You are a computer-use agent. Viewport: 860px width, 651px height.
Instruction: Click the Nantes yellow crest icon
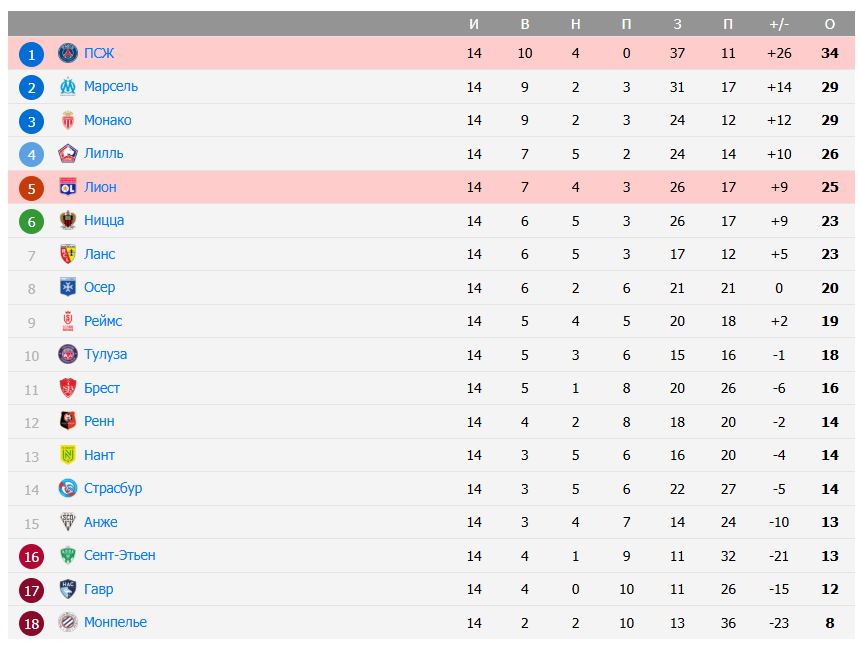[67, 455]
